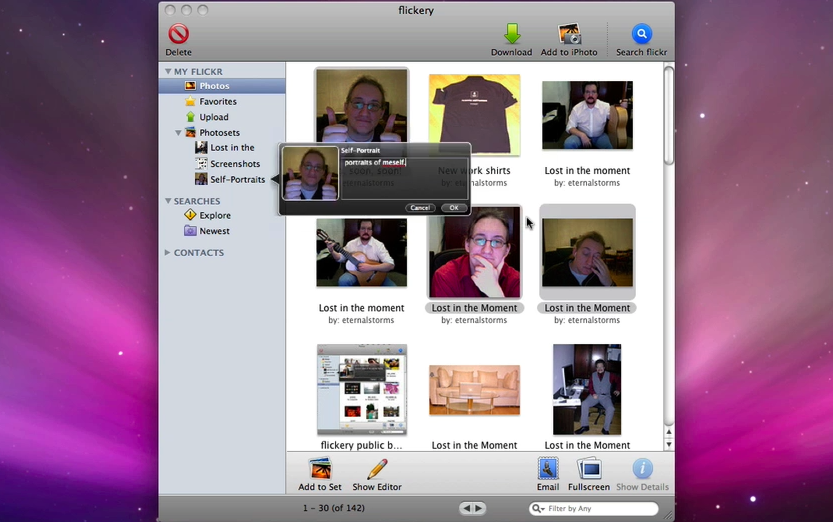
Task: Click the Add to Set icon
Action: [x=320, y=469]
